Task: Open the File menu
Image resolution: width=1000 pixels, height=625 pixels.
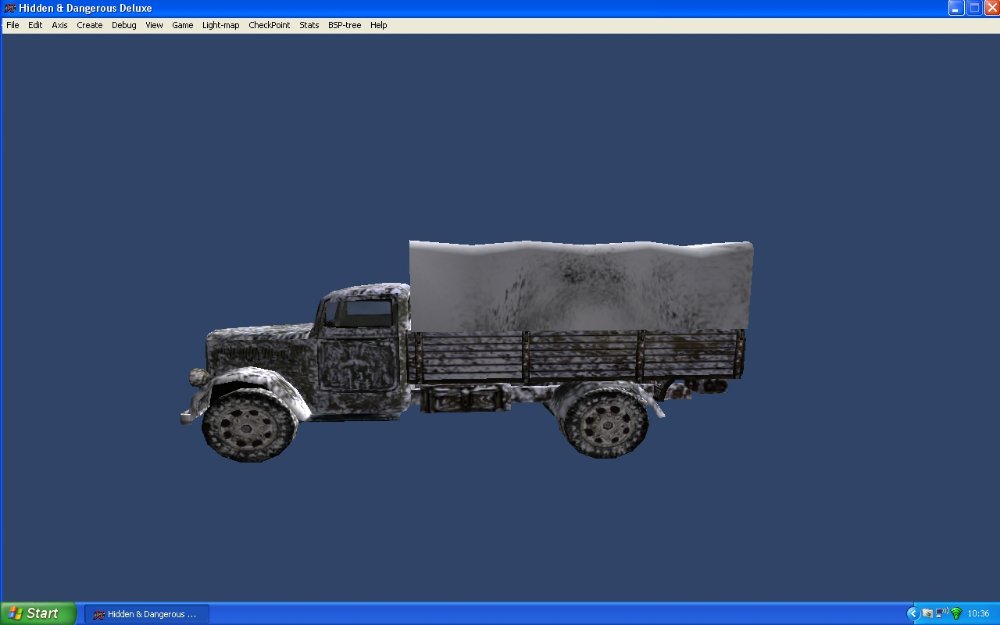Action: pyautogui.click(x=13, y=25)
